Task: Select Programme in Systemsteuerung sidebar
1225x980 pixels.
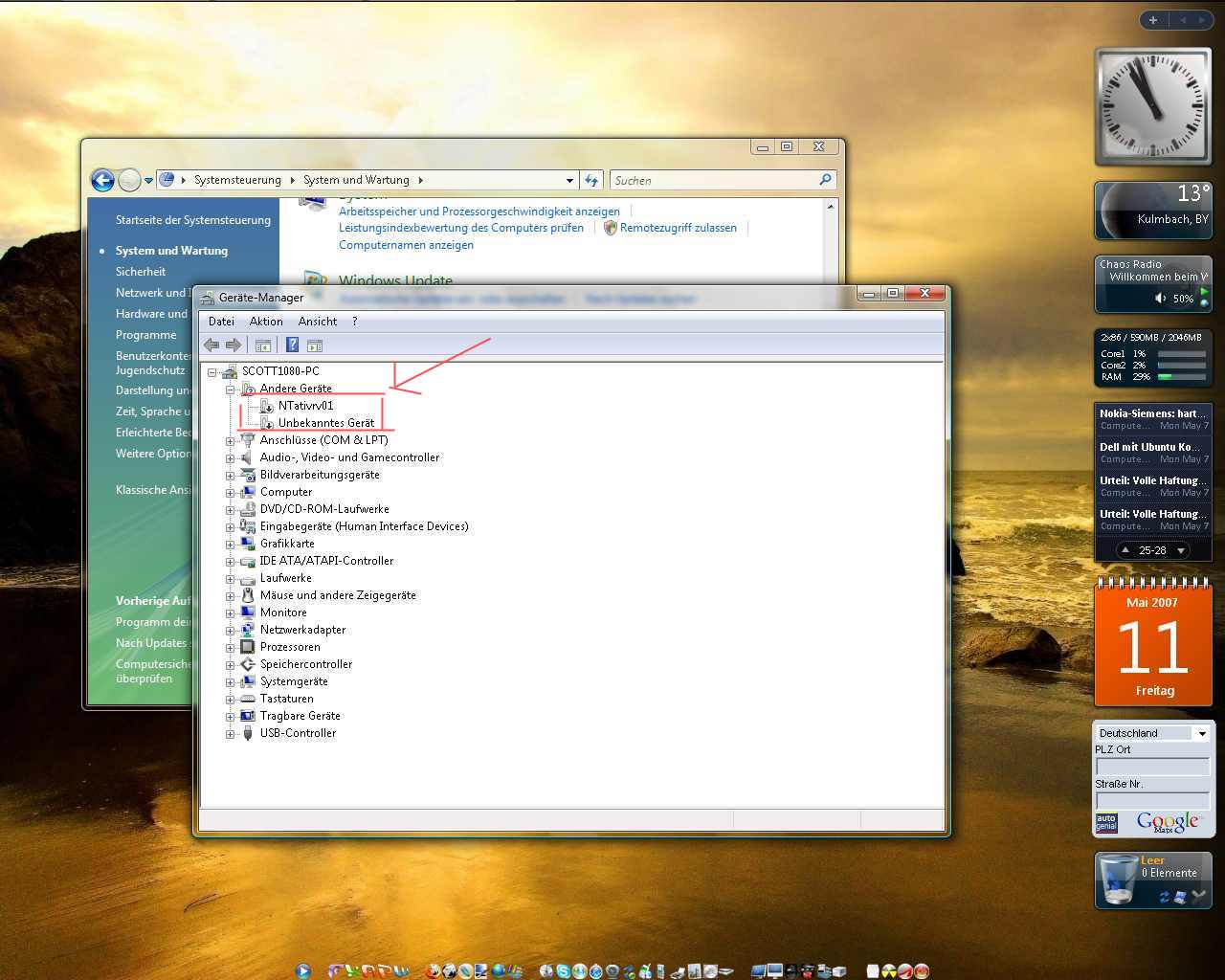Action: [146, 335]
